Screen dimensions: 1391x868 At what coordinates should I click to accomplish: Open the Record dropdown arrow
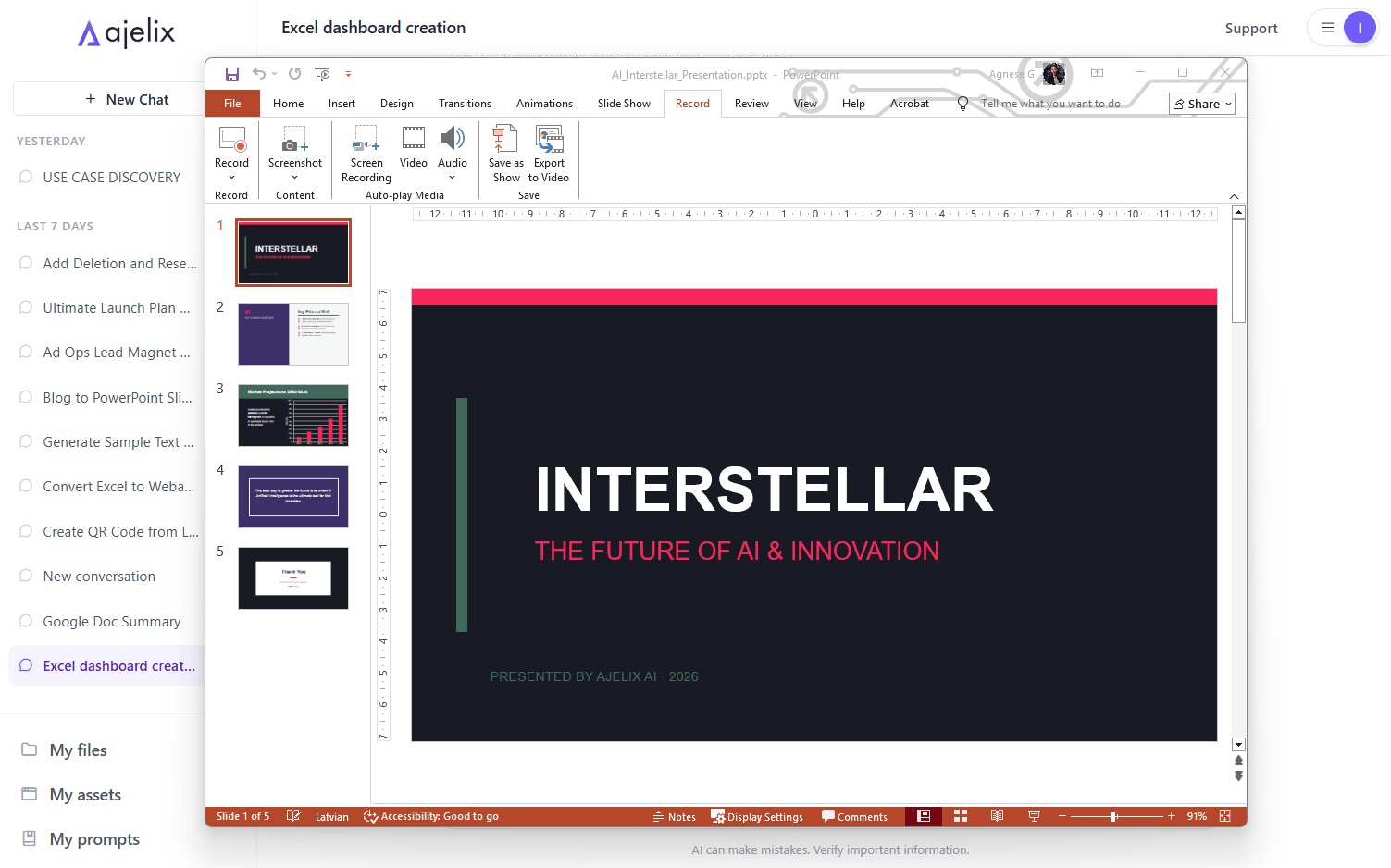pos(231,176)
